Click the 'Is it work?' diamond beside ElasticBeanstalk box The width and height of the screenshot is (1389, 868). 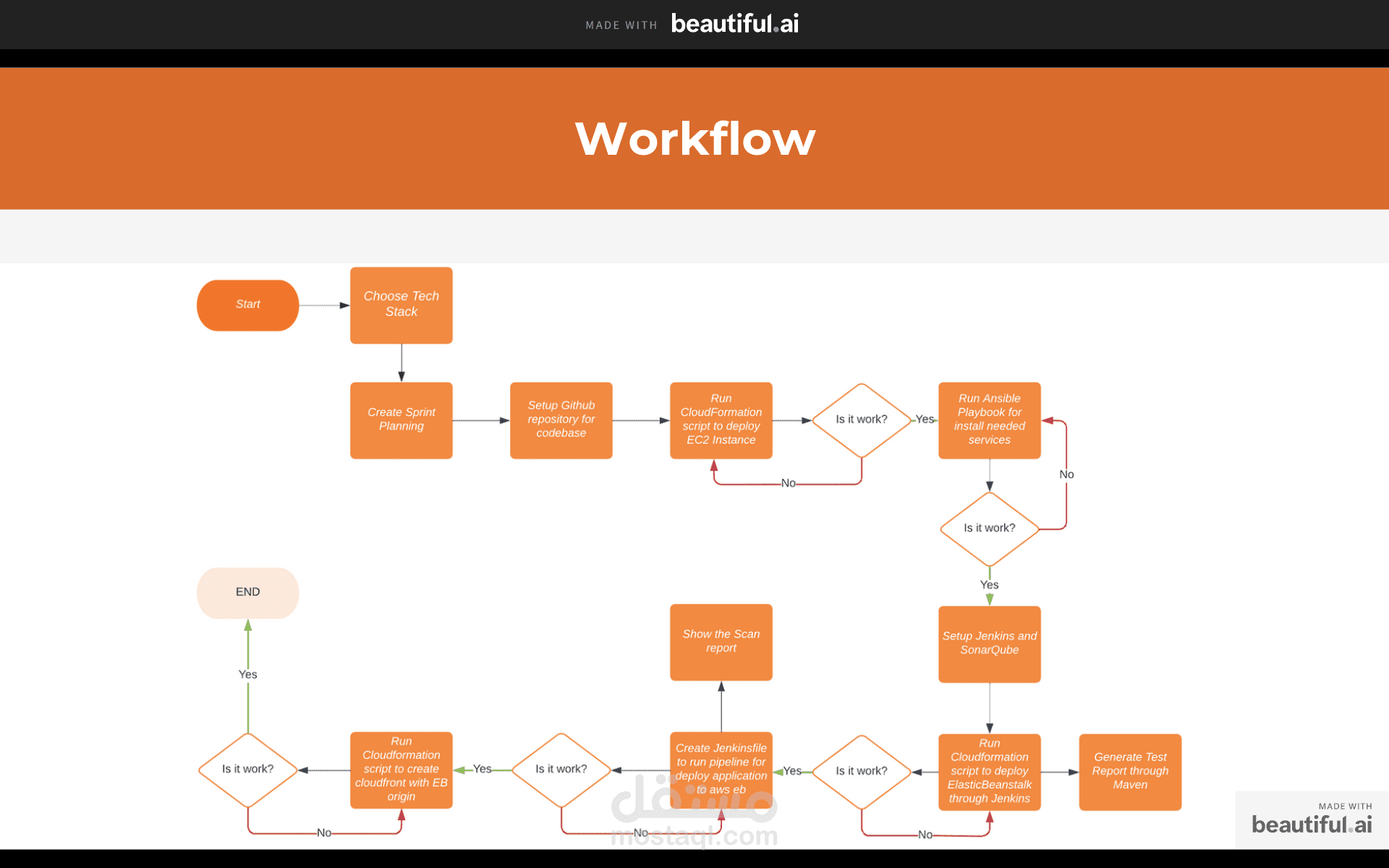(x=862, y=772)
